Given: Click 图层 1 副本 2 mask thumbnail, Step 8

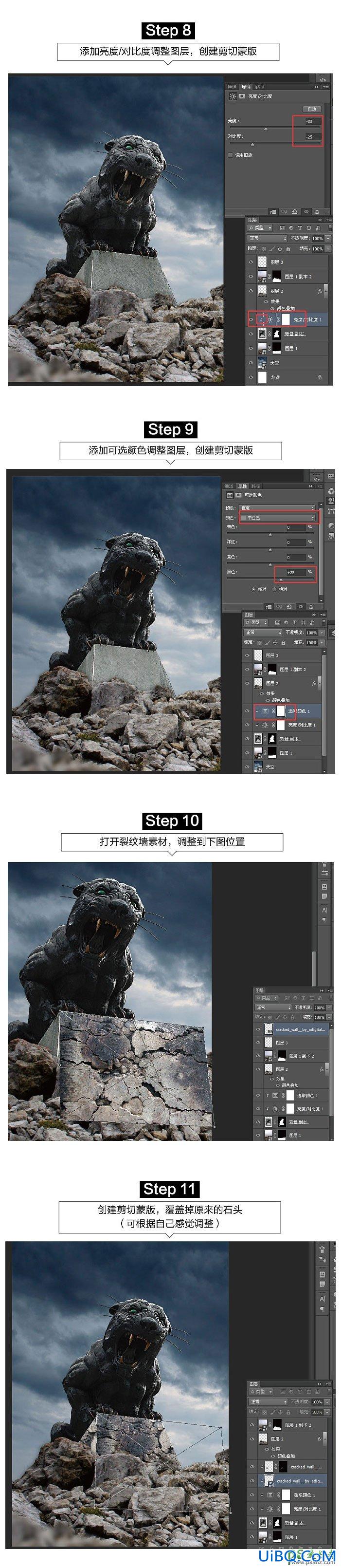Looking at the screenshot, I should pyautogui.click(x=277, y=277).
